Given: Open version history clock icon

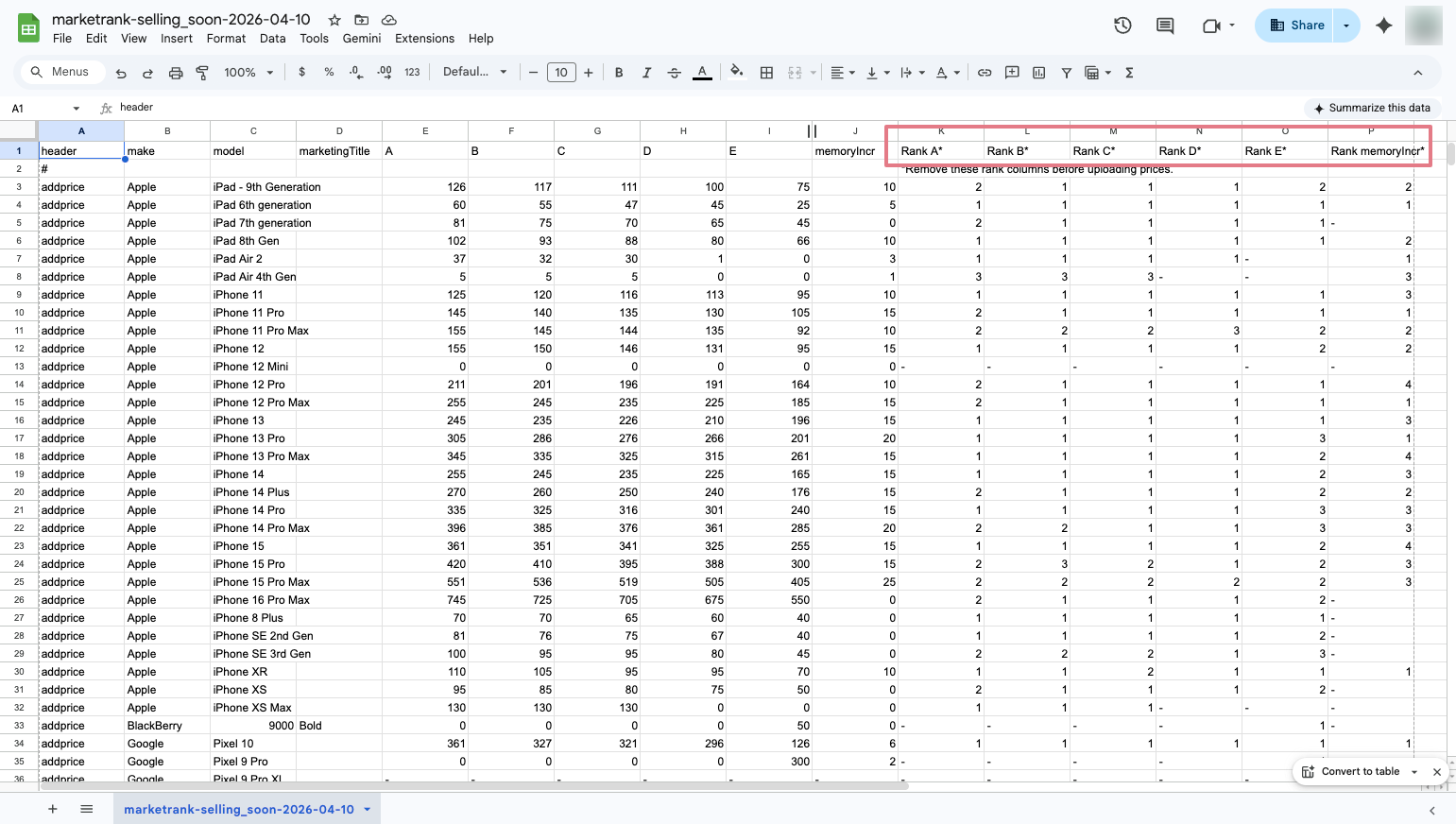Looking at the screenshot, I should (1122, 26).
